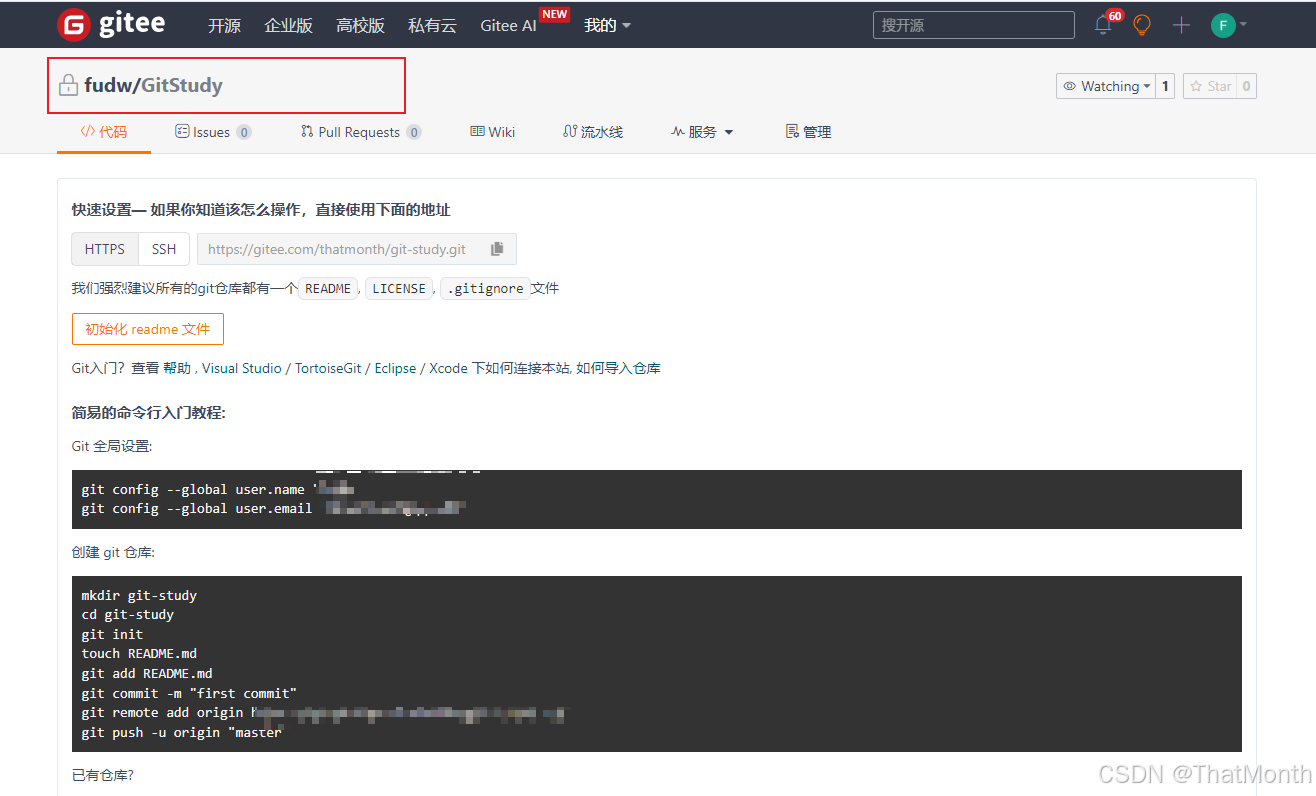Click the 'git commit -m "first commit"' line
The height and width of the screenshot is (796, 1316).
189,693
